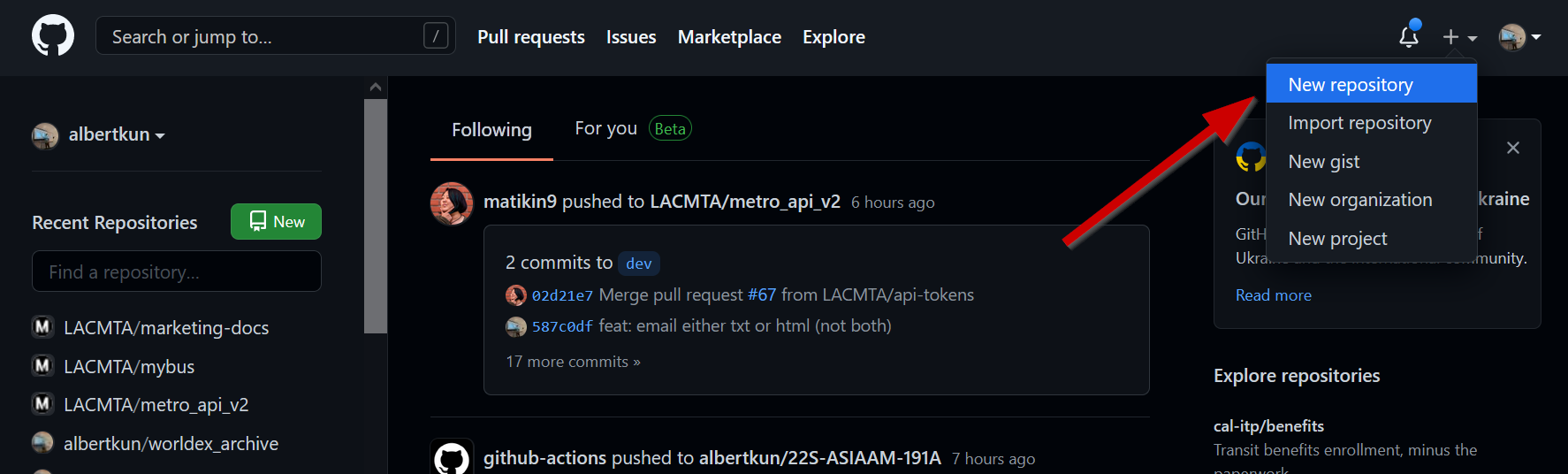Image resolution: width=1568 pixels, height=474 pixels.
Task: Click the Search or jump to box
Action: 265,36
